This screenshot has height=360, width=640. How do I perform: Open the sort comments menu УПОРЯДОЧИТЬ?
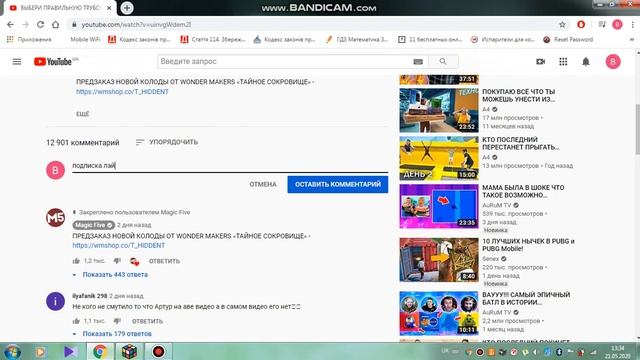click(x=167, y=142)
